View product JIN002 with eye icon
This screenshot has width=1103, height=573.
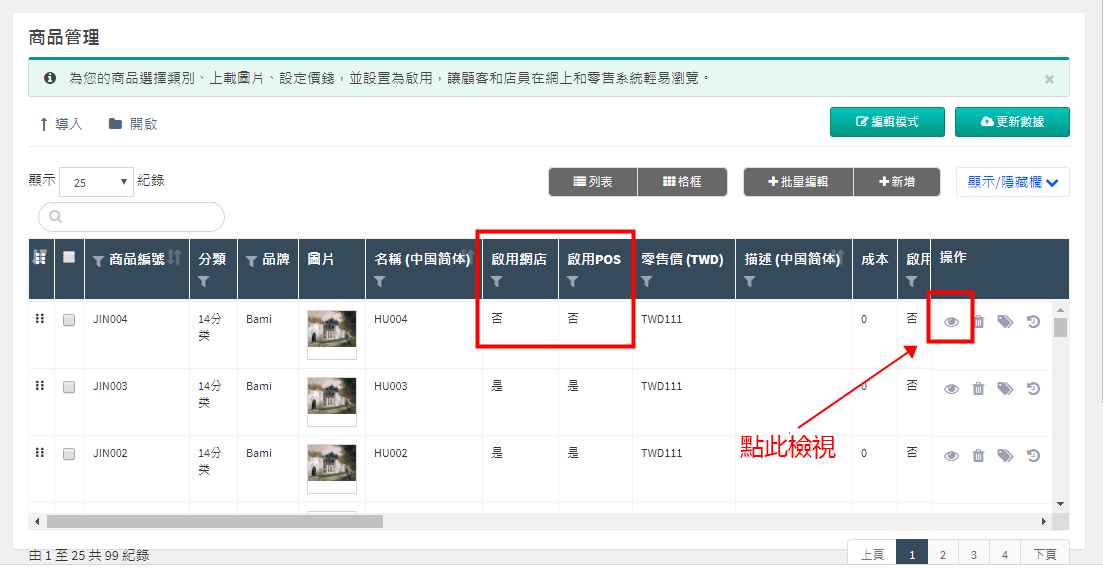pyautogui.click(x=951, y=456)
